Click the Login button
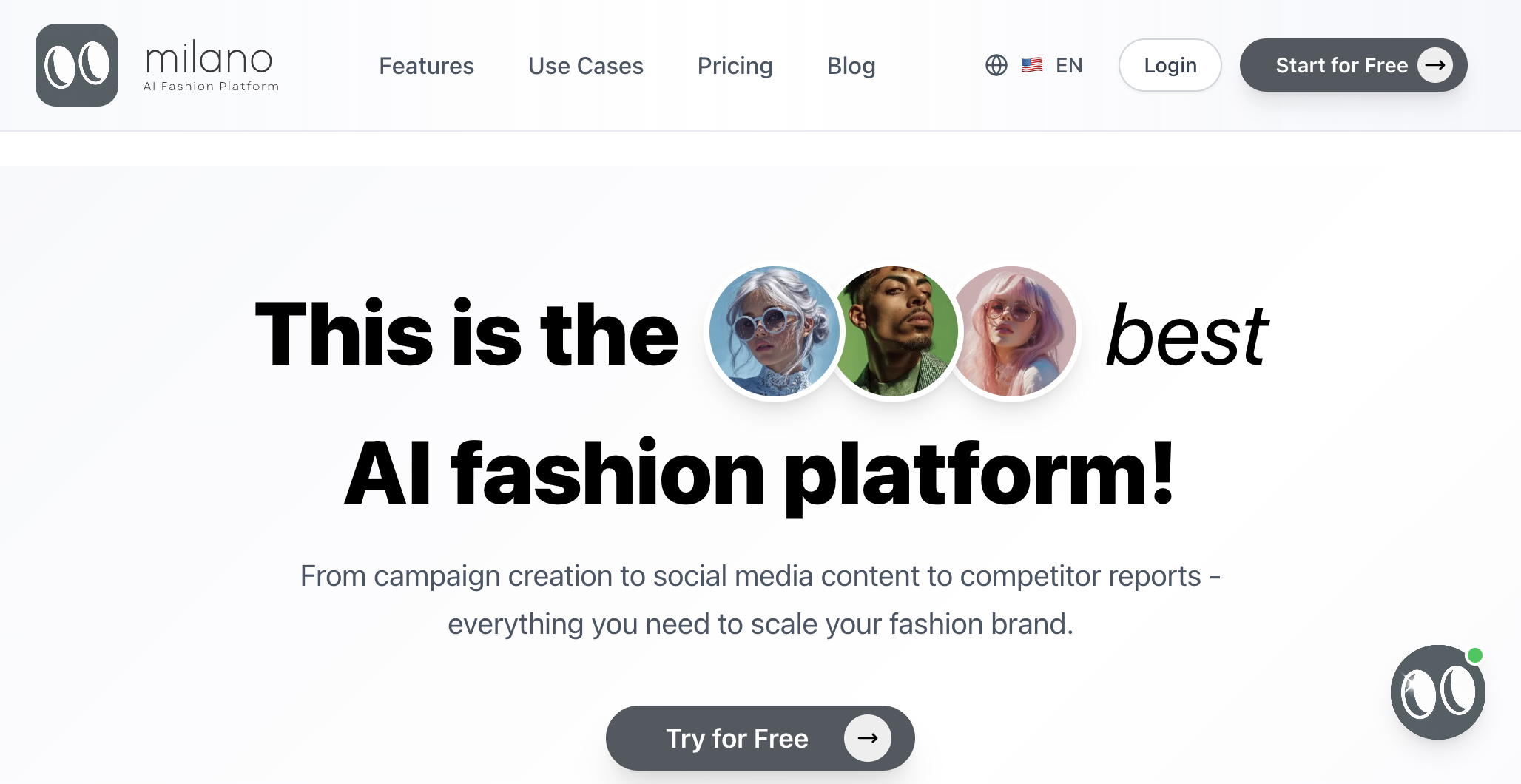This screenshot has height=784, width=1521. click(1170, 65)
